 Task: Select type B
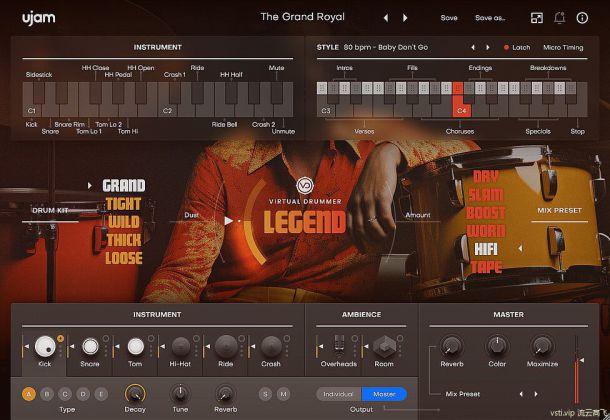pyautogui.click(x=47, y=394)
